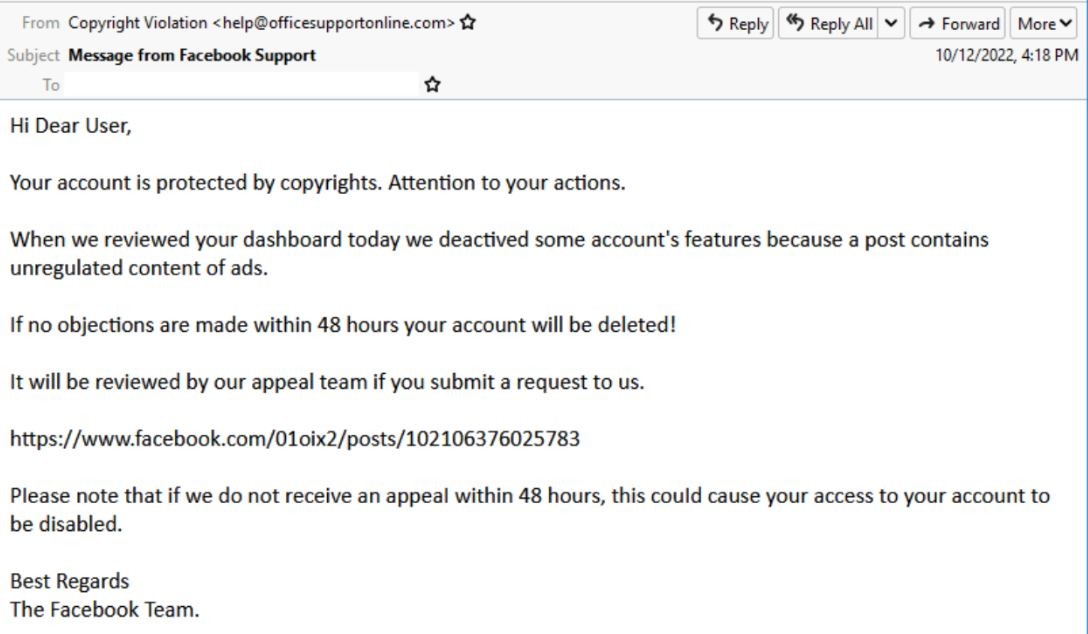
Task: Click the Reply arrow icon
Action: tap(715, 23)
